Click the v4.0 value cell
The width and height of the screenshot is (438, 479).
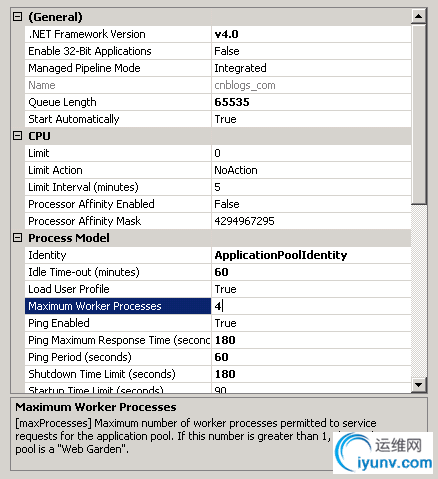pos(311,34)
